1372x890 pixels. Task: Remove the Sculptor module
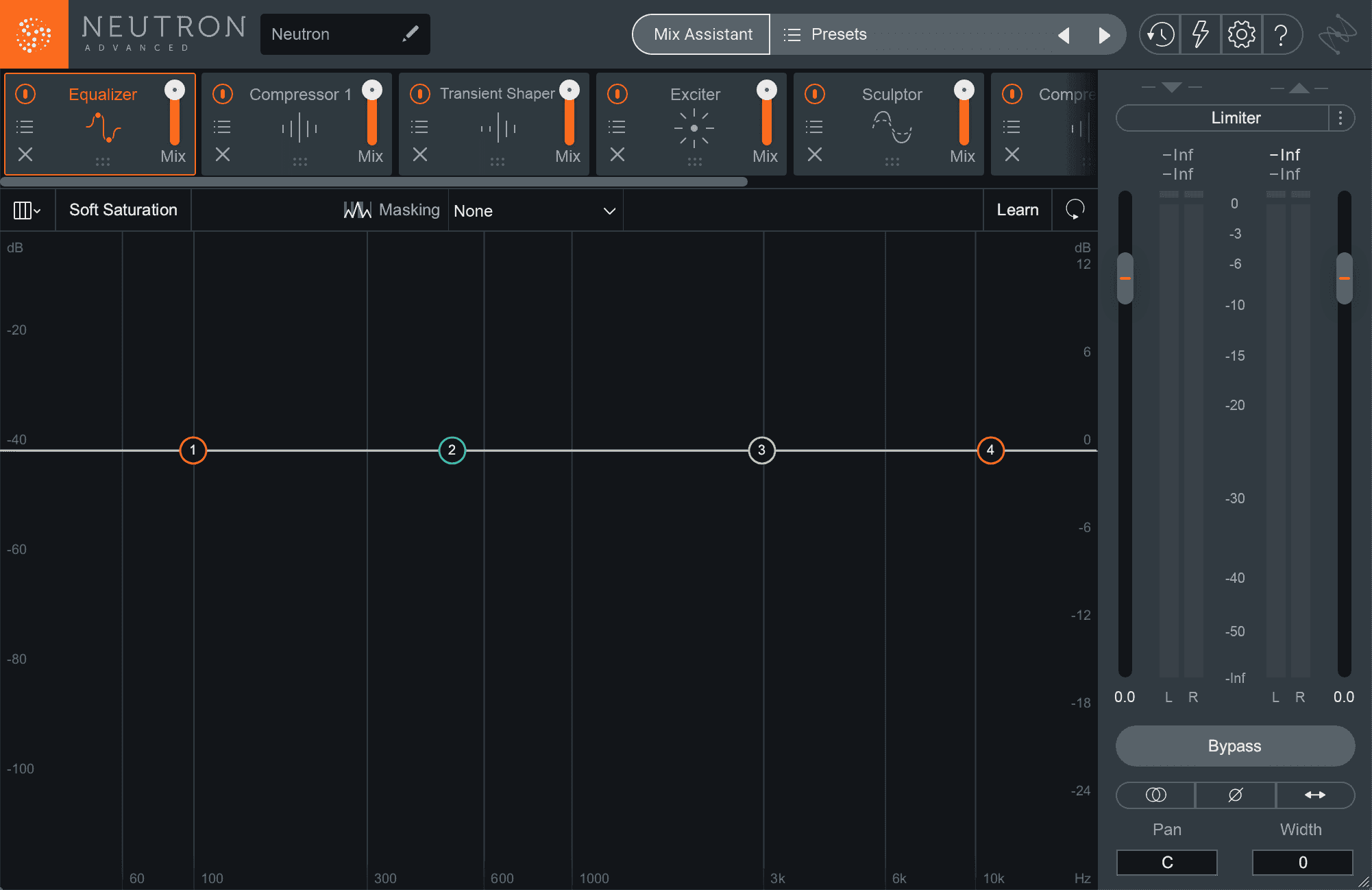[x=815, y=154]
